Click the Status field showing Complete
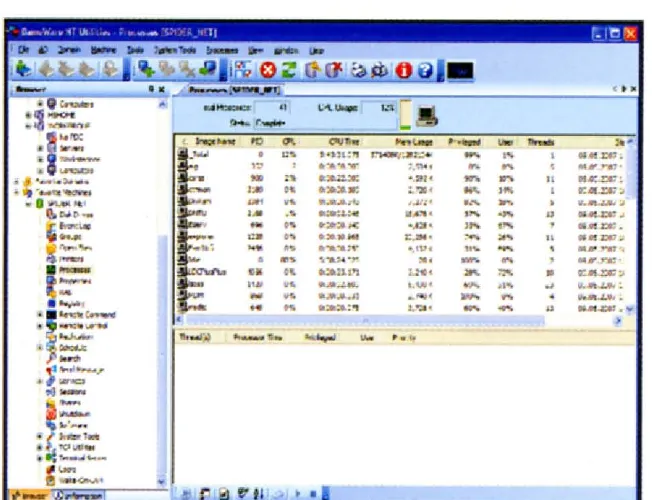670x500 pixels. 325,123
